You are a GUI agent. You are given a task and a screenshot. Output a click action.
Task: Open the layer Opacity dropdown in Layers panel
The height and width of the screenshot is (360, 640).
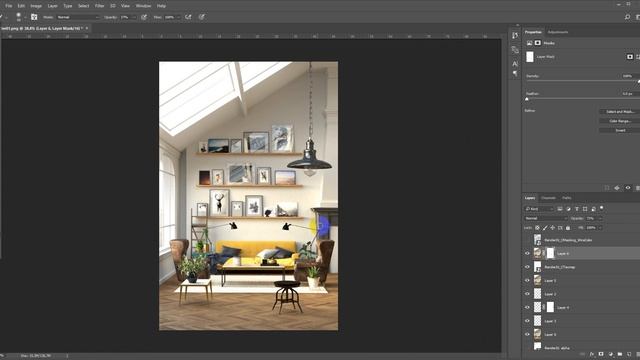click(600, 218)
